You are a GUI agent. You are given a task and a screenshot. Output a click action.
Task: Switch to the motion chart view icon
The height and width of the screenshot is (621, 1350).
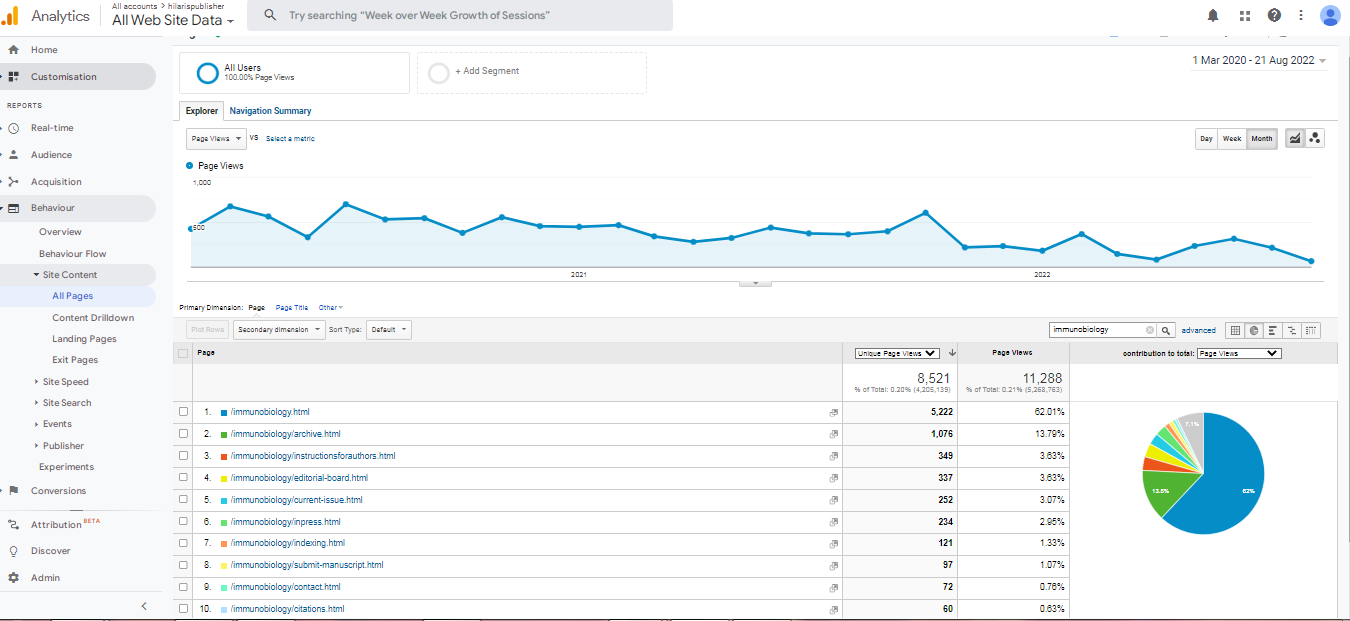coord(1315,139)
